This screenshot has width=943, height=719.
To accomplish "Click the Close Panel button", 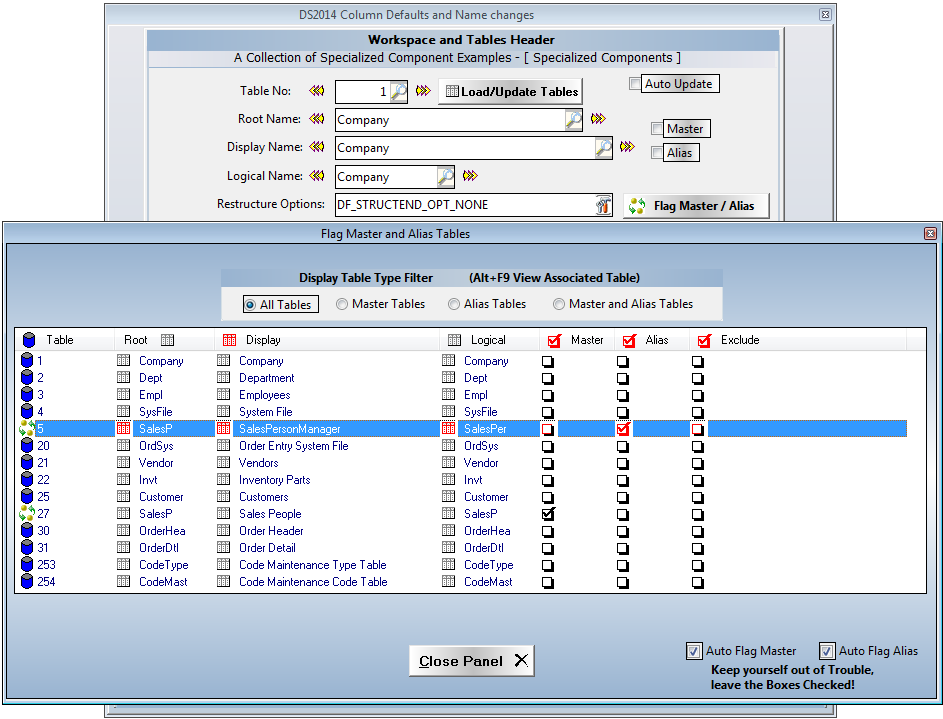I will (x=471, y=661).
